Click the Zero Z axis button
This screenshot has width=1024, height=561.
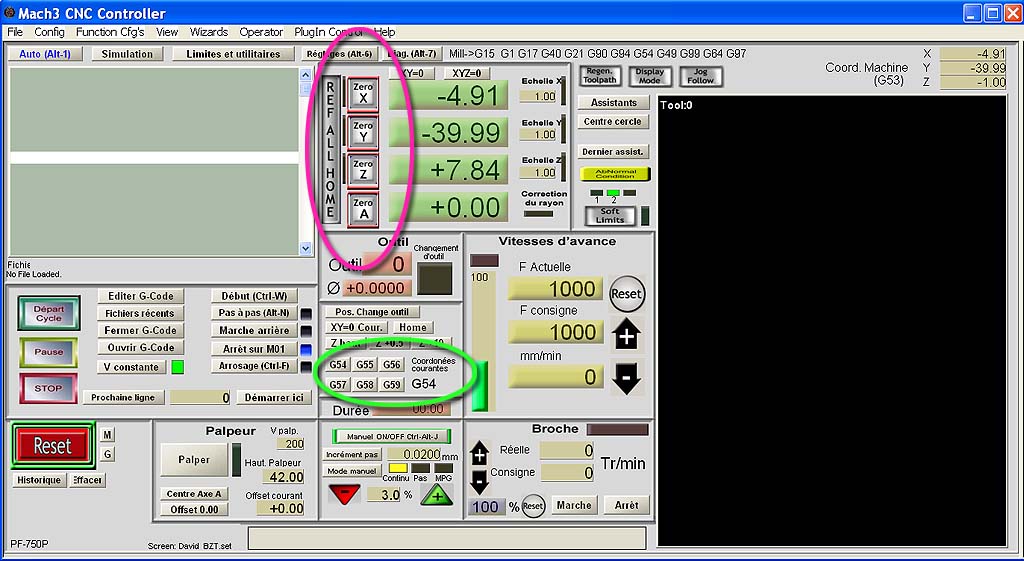363,170
